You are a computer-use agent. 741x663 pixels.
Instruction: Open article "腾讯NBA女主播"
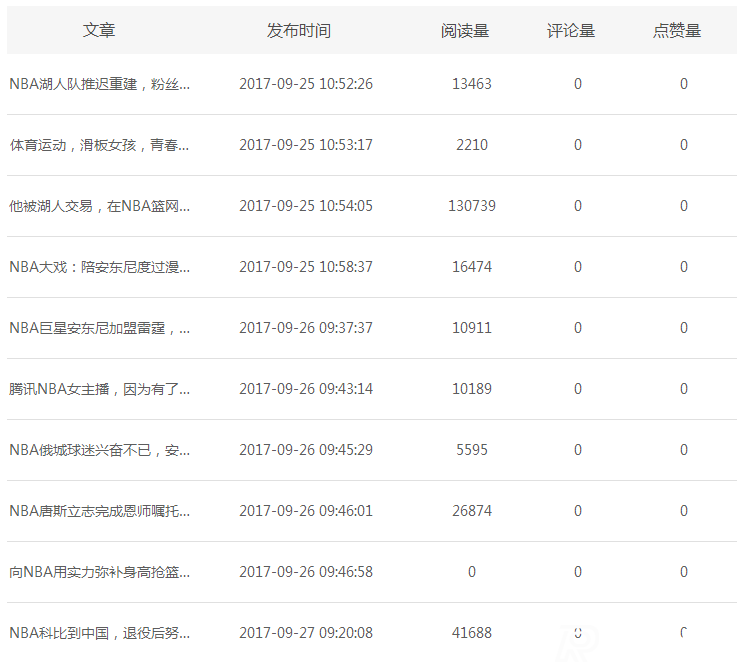click(99, 390)
